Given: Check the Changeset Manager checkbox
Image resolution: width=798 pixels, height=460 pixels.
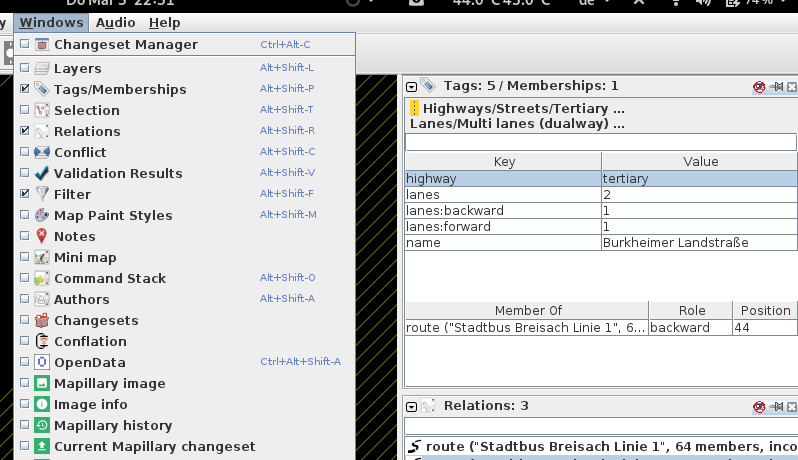Looking at the screenshot, I should pos(24,44).
